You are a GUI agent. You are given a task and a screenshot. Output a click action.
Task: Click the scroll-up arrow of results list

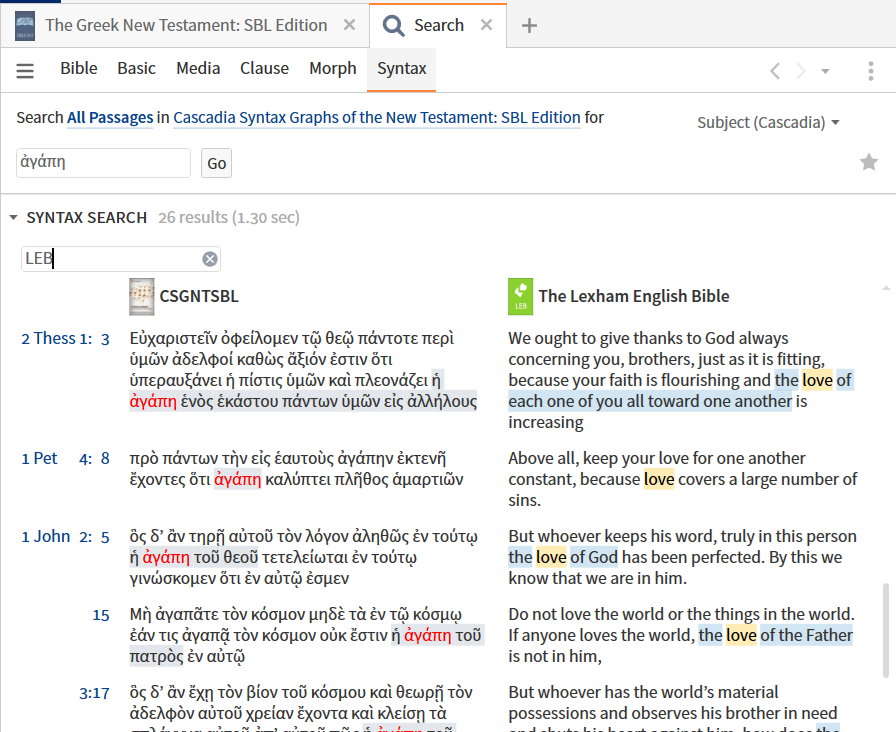[x=886, y=289]
